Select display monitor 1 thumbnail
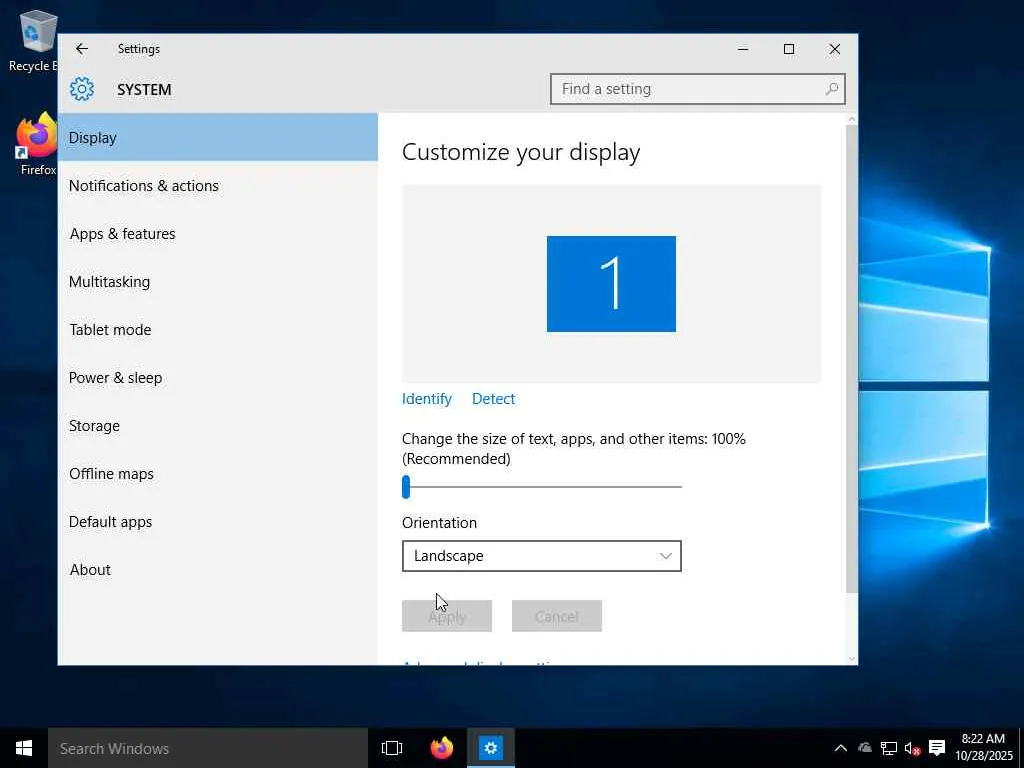Viewport: 1024px width, 768px height. pyautogui.click(x=611, y=284)
